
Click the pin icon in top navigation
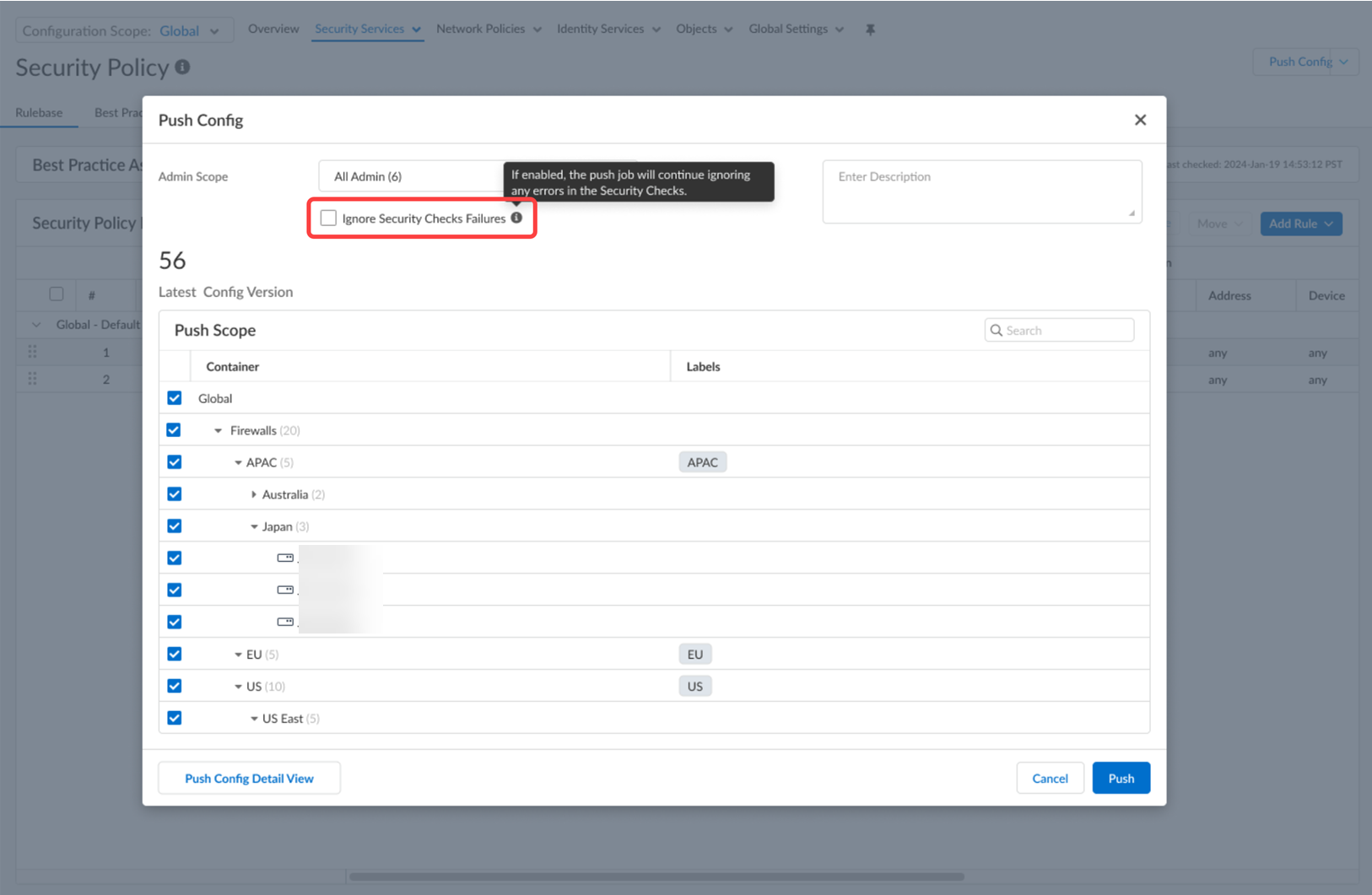pos(870,30)
